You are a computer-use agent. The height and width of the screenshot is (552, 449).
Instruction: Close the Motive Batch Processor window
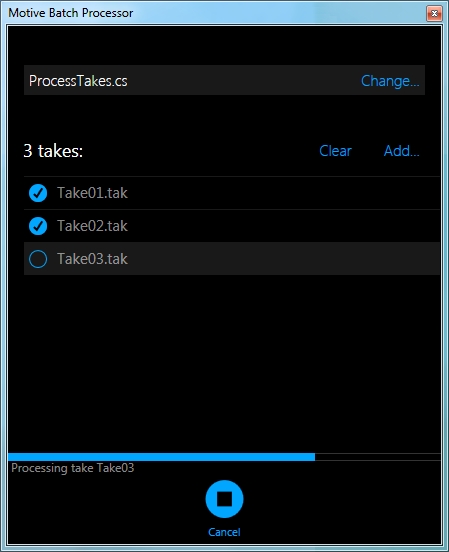pos(434,13)
